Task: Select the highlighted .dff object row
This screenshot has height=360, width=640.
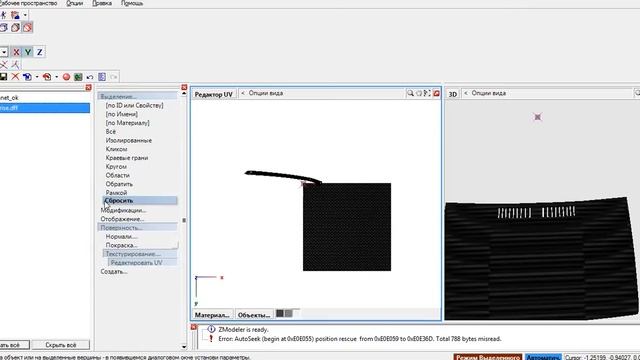Action: pos(45,108)
